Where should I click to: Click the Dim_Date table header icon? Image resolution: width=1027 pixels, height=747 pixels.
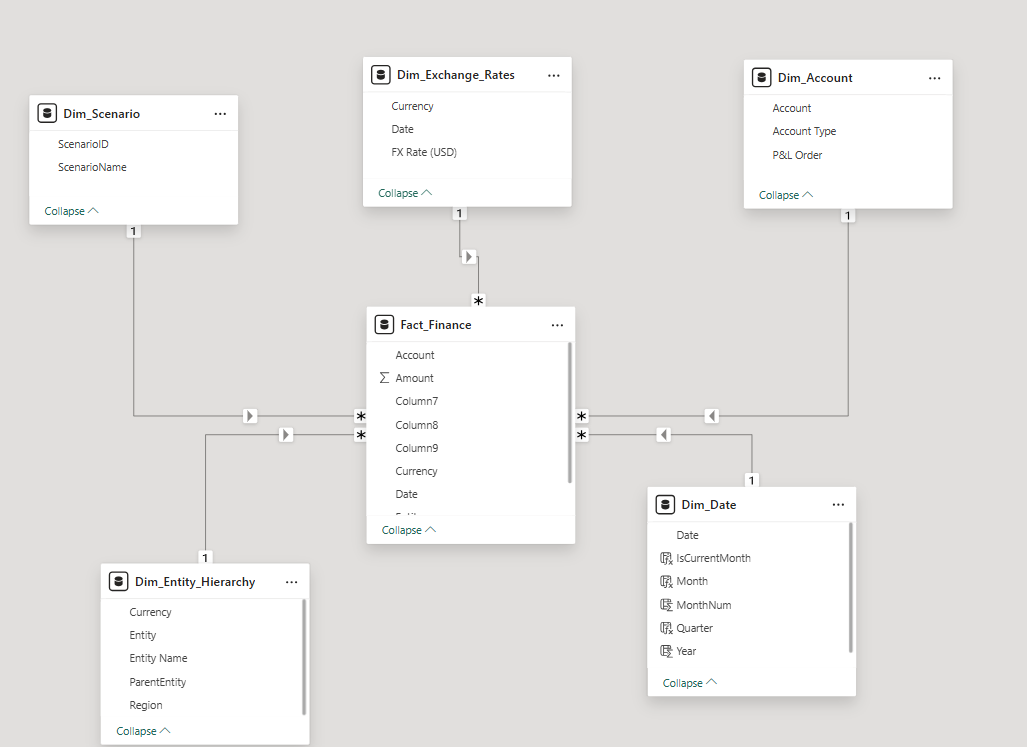tap(665, 504)
